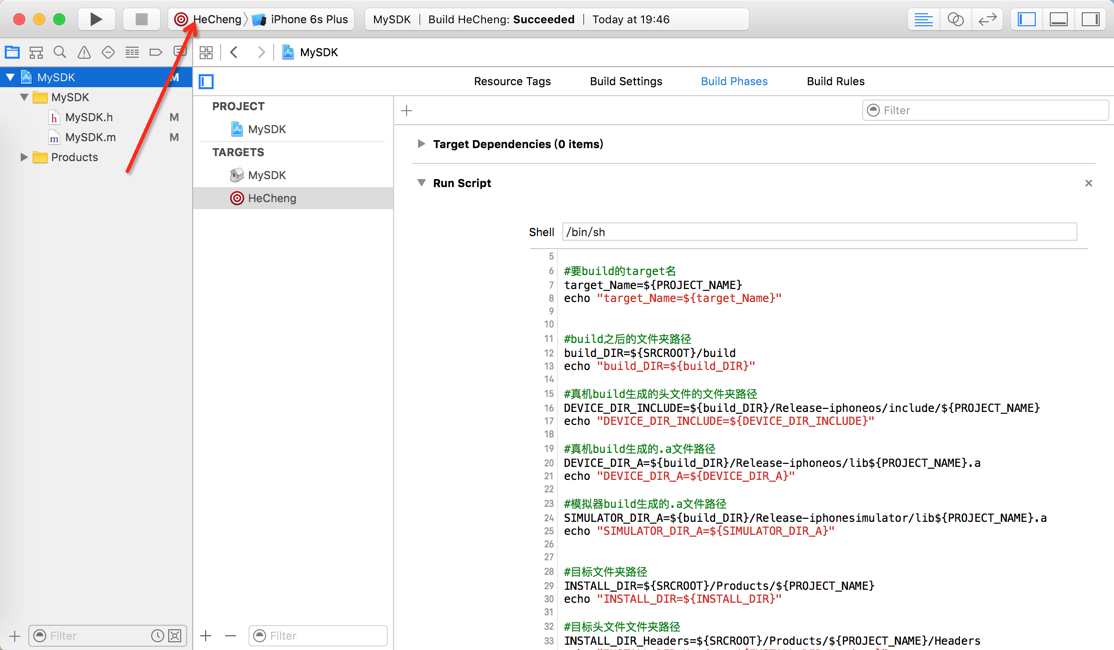Click script line build_DIR=${SRCROOT}/build
Screen dimensions: 1114x650
(x=649, y=353)
